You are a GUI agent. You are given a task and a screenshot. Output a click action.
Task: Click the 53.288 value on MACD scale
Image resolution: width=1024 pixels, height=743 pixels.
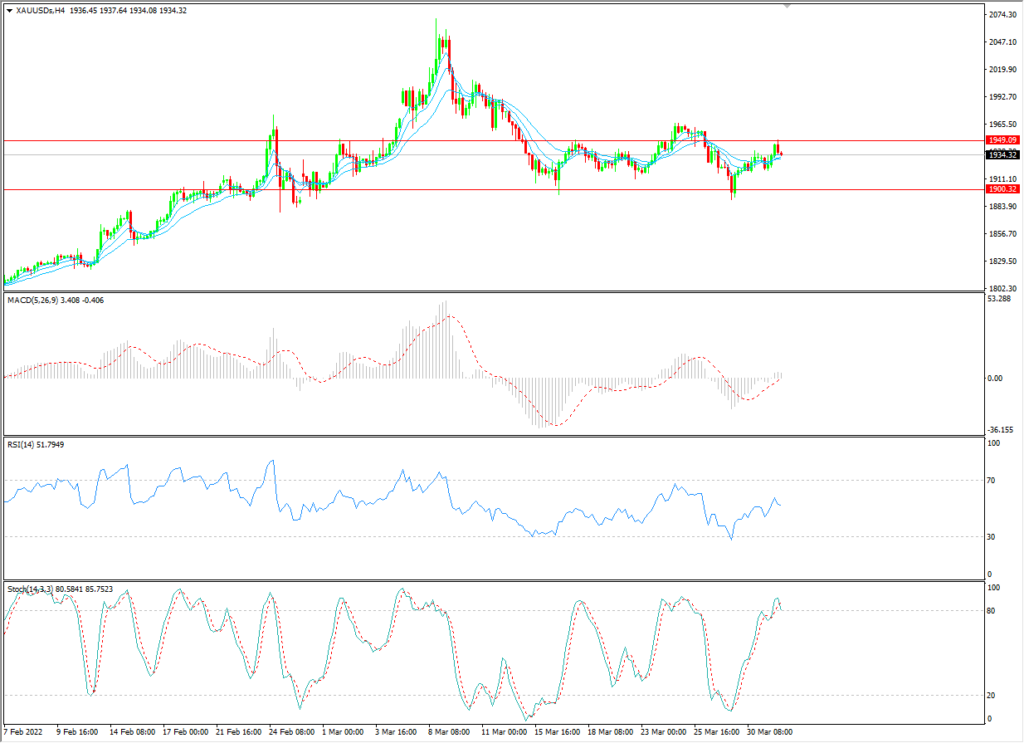999,298
